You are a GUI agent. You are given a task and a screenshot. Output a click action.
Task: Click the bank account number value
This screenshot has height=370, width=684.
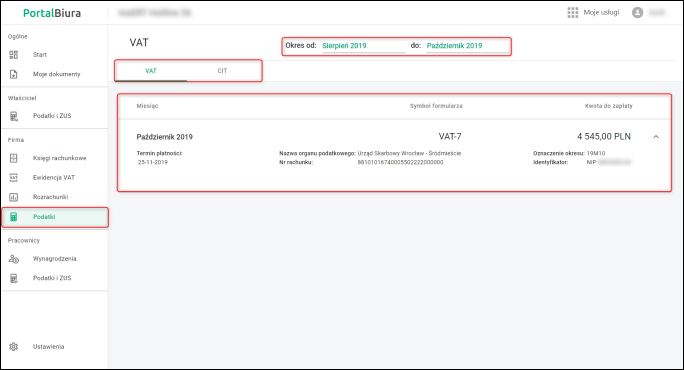[400, 162]
